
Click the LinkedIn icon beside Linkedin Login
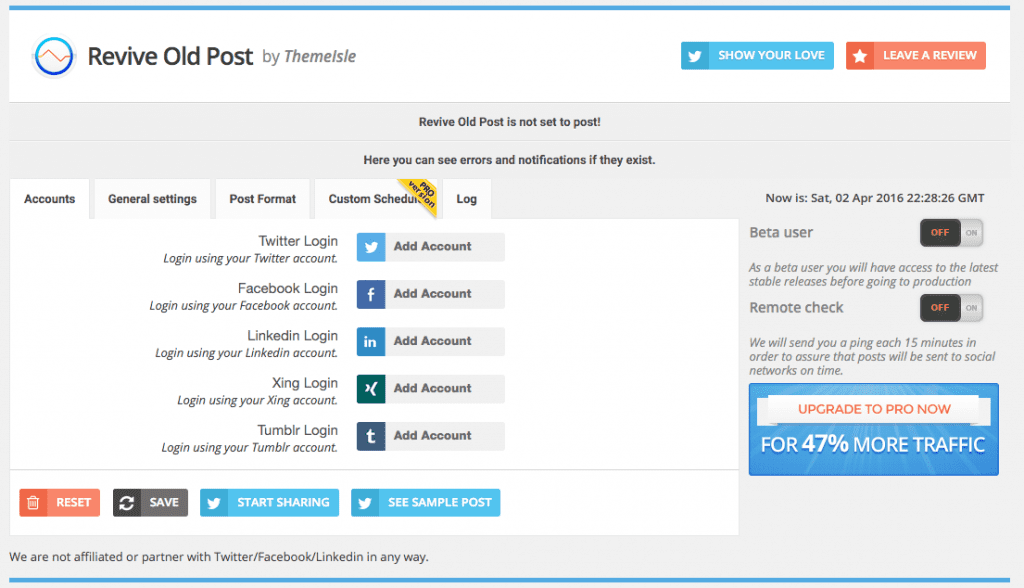(371, 342)
